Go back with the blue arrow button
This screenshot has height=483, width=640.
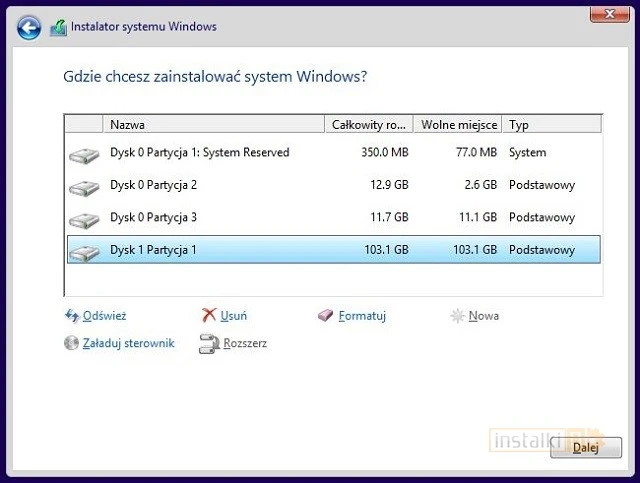[29, 28]
